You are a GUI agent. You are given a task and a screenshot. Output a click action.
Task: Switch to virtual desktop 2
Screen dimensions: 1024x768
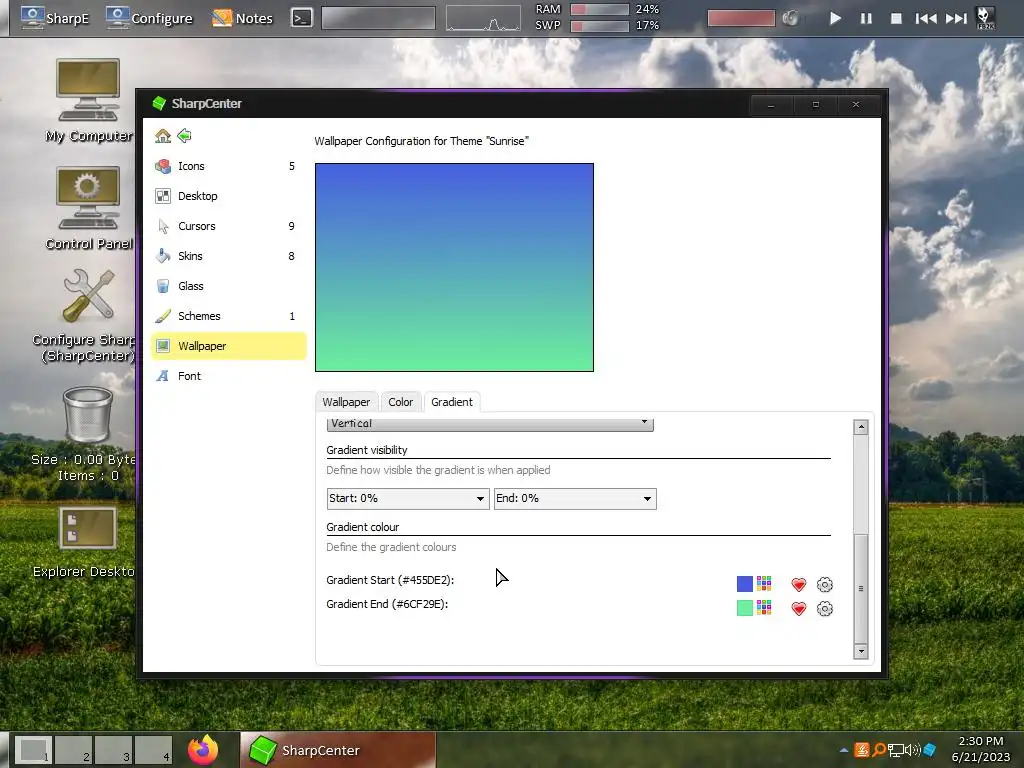(x=73, y=750)
